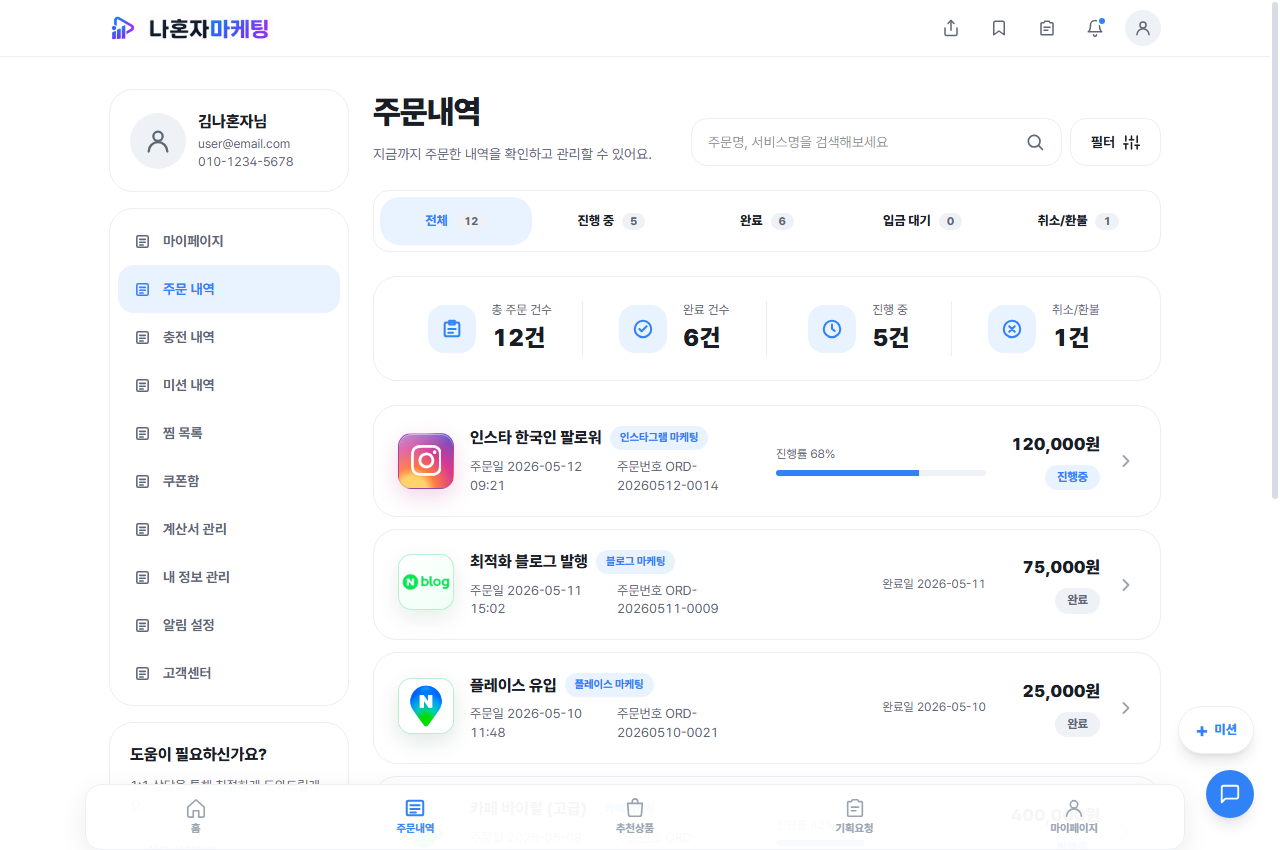Click the 취소/환불 X circle icon

coord(1012,329)
